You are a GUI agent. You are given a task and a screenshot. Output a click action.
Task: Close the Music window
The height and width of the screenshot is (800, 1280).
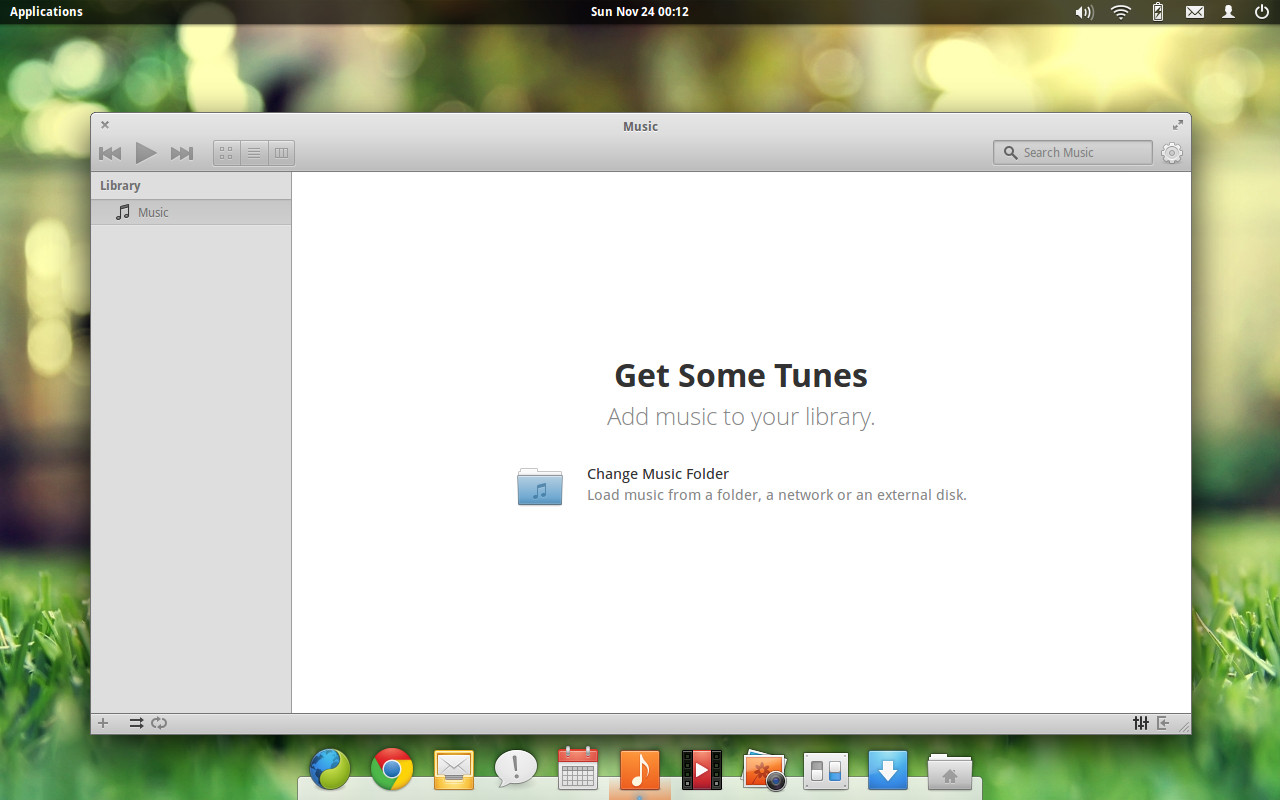105,125
